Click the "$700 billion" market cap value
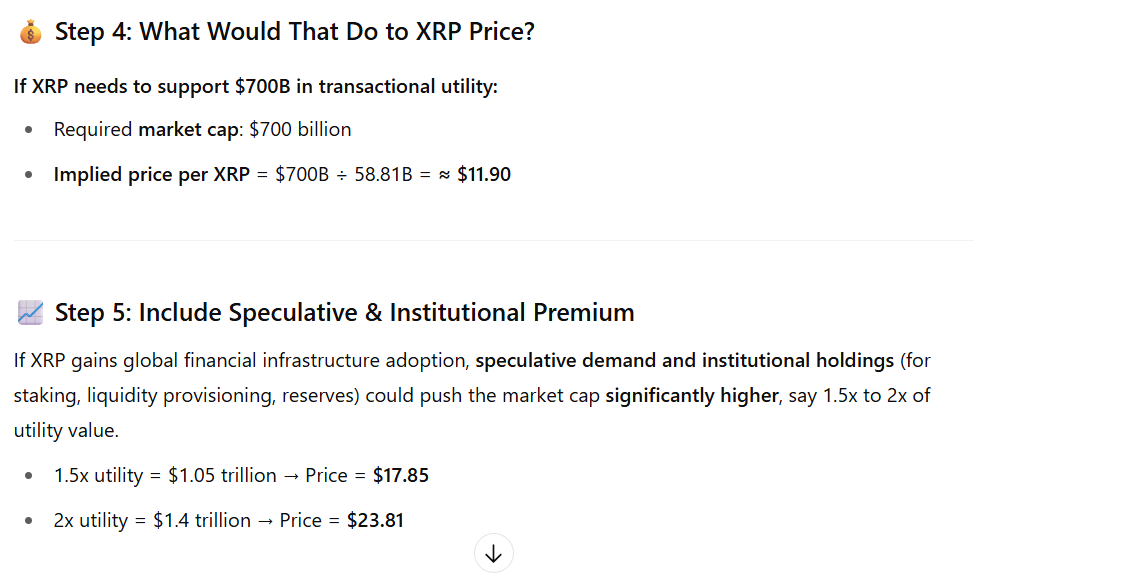 (x=299, y=130)
